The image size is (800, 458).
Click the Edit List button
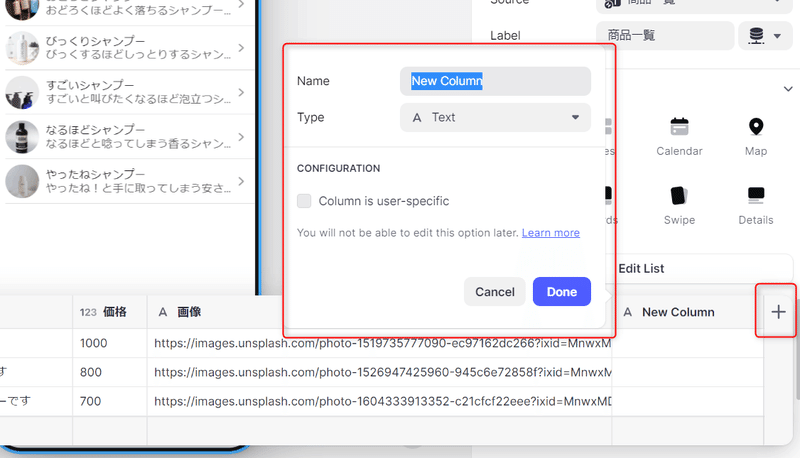coord(641,268)
